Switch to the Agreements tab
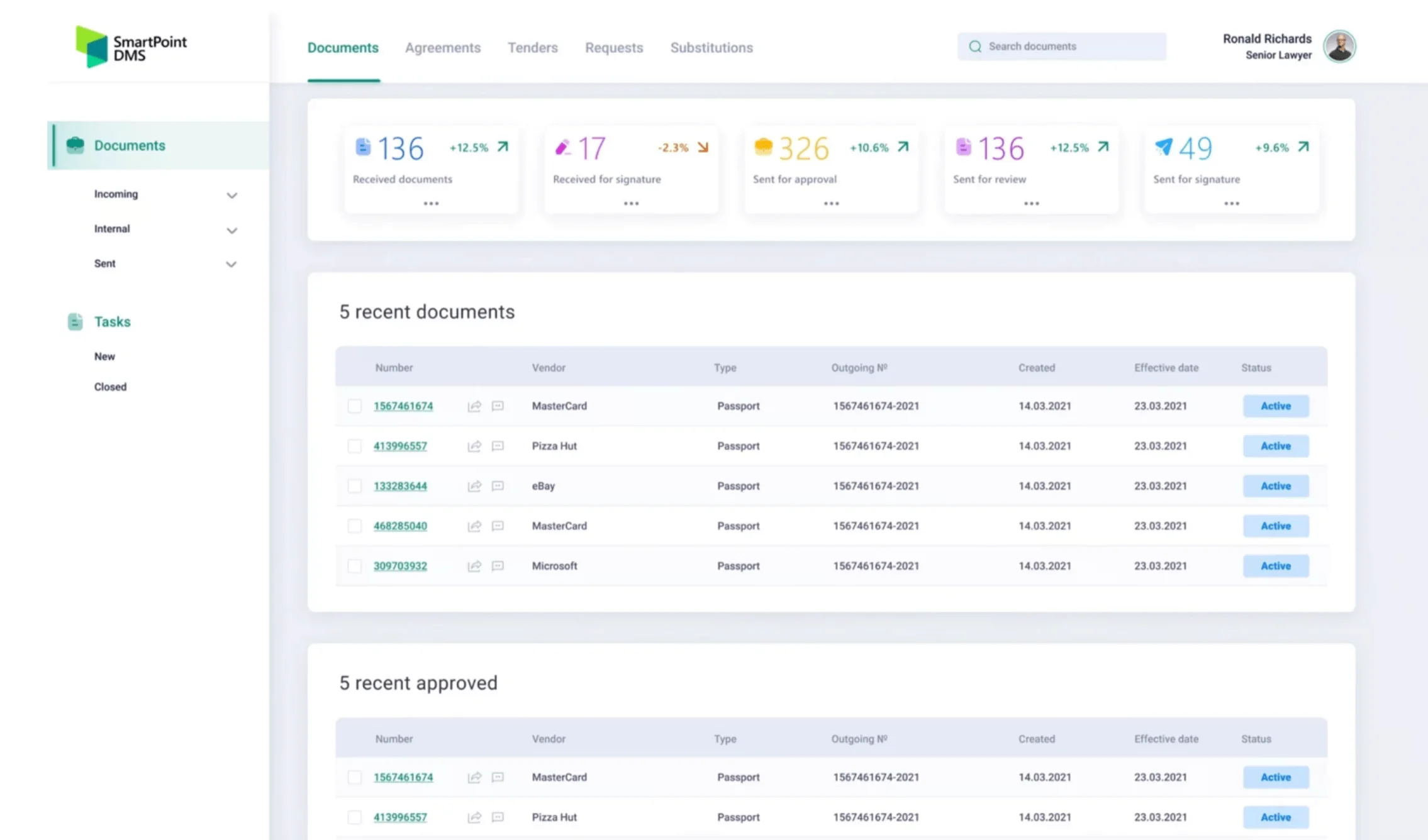This screenshot has height=840, width=1428. click(x=442, y=48)
